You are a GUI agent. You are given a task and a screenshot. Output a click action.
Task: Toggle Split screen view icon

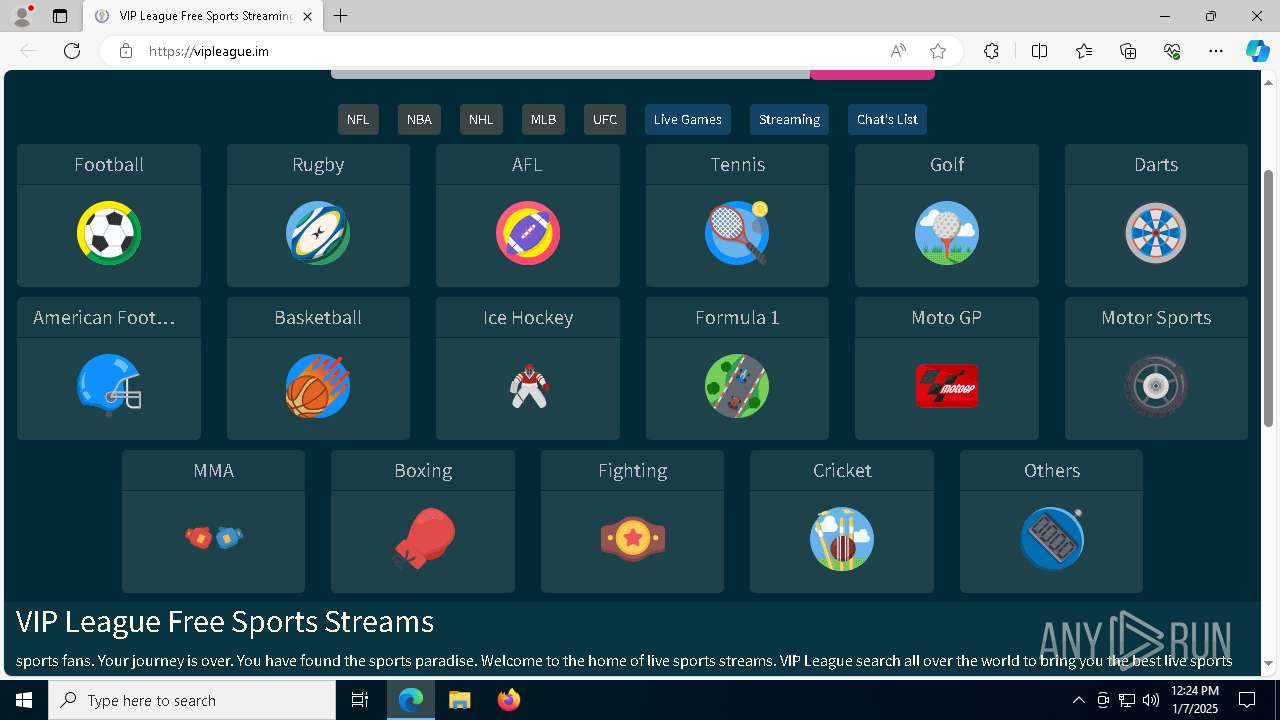coord(1039,51)
